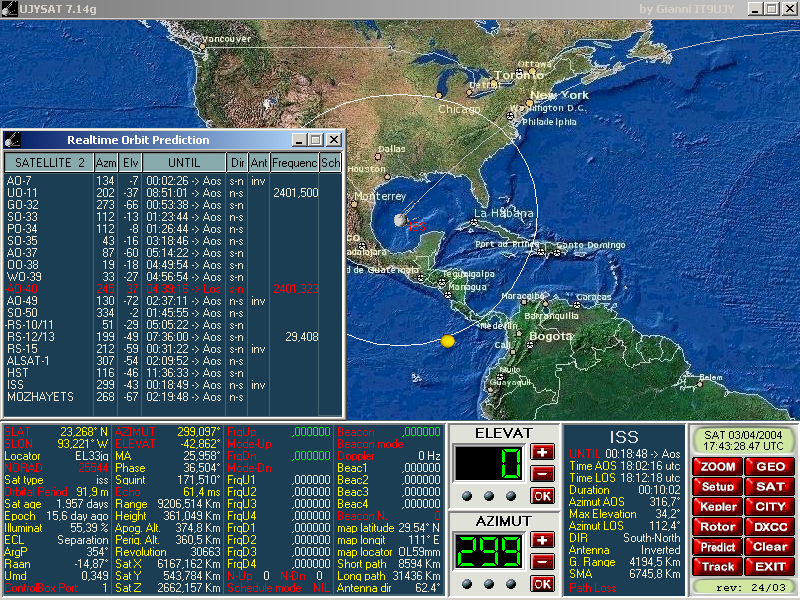This screenshot has width=800, height=600.
Task: Open the Setup panel
Action: [x=717, y=487]
